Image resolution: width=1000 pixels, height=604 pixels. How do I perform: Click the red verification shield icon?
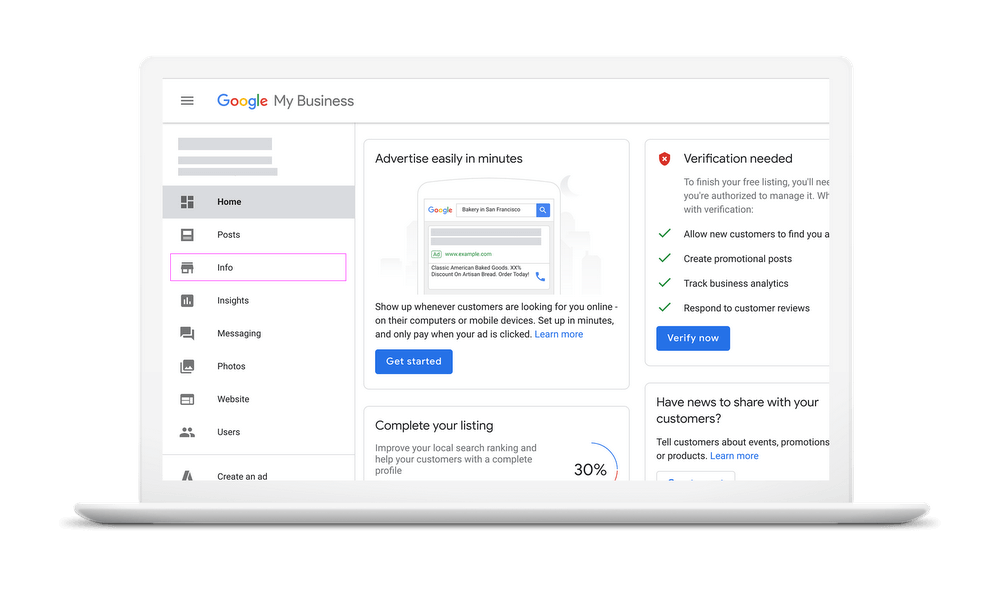[x=665, y=159]
